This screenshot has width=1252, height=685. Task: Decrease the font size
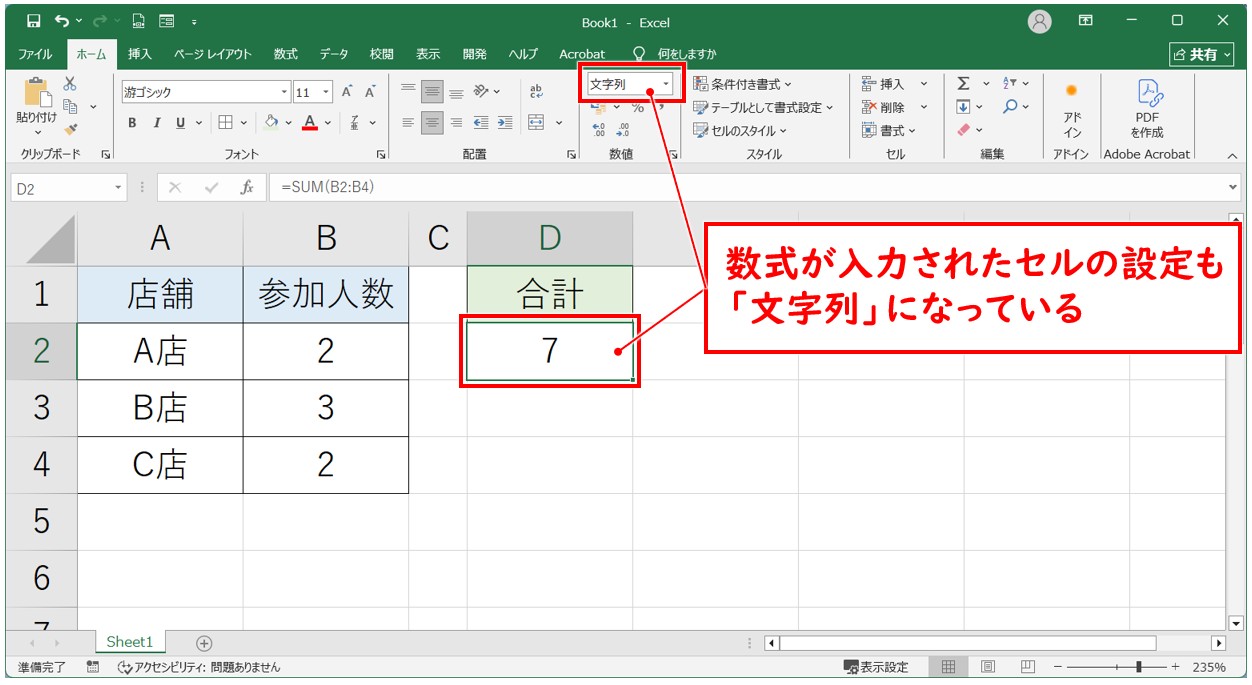point(369,92)
